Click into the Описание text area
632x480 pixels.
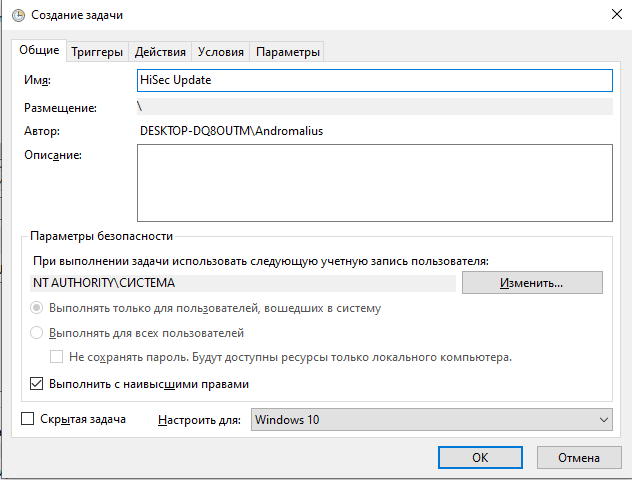pos(375,183)
